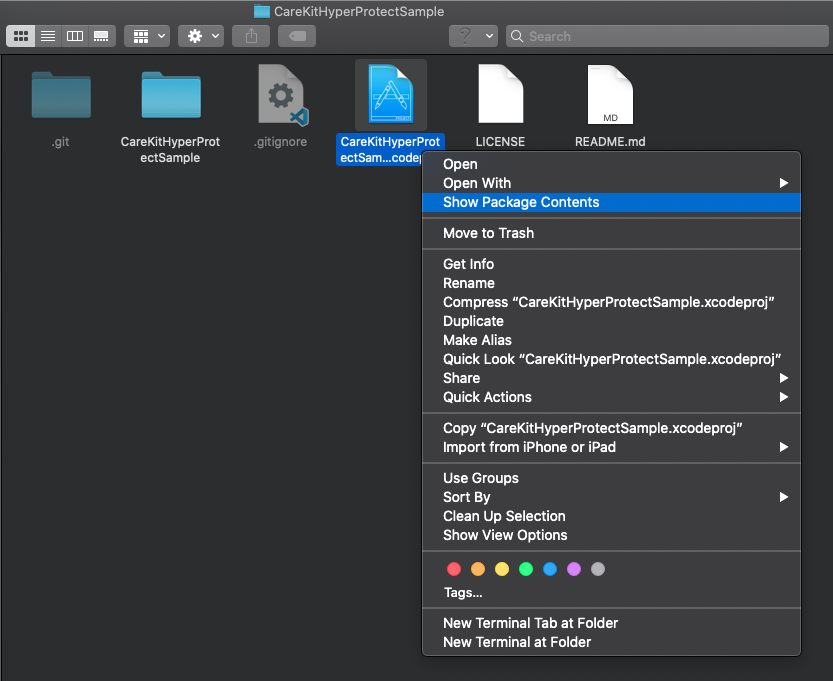Choose Get Info in context menu
Image resolution: width=833 pixels, height=681 pixels.
click(x=611, y=264)
